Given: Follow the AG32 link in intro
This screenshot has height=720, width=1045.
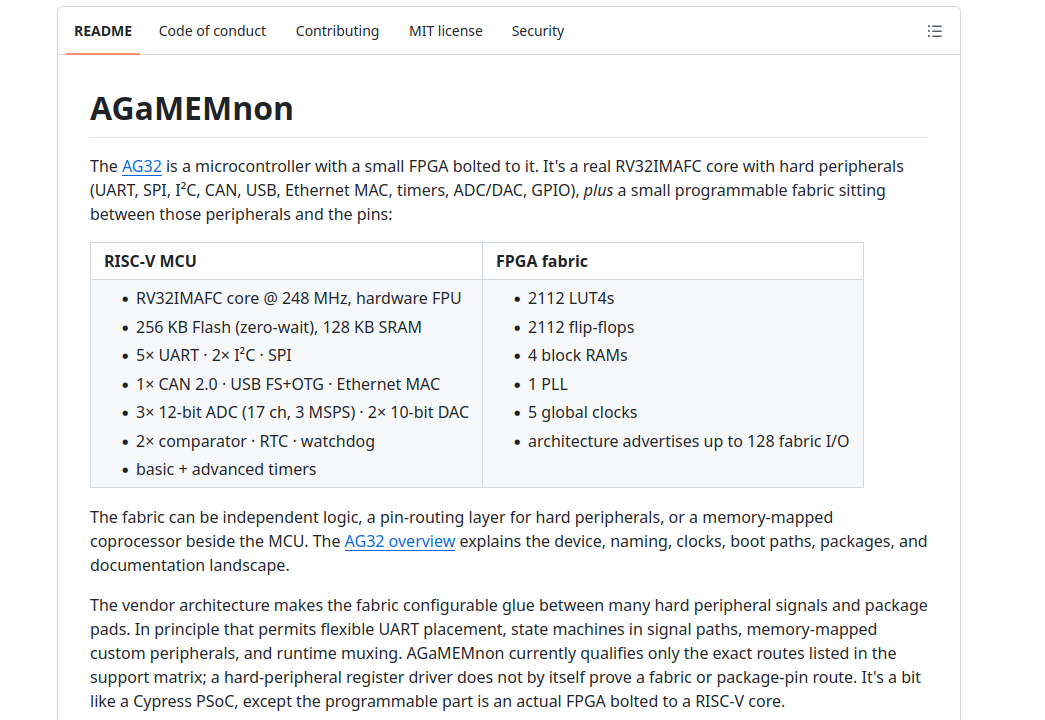Looking at the screenshot, I should (141, 166).
